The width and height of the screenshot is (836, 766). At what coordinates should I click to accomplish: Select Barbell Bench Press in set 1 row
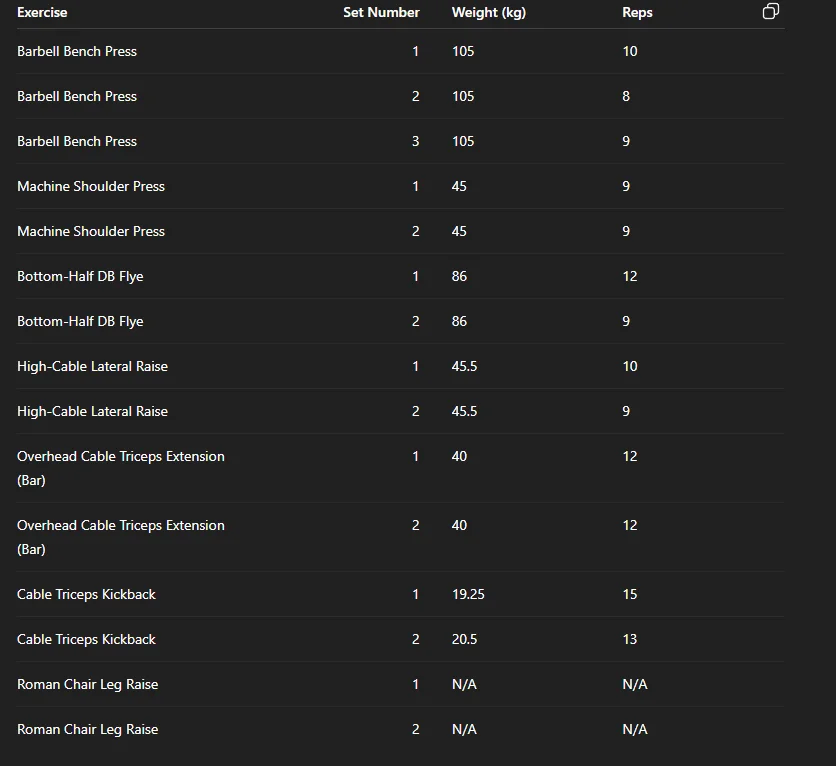tap(77, 51)
